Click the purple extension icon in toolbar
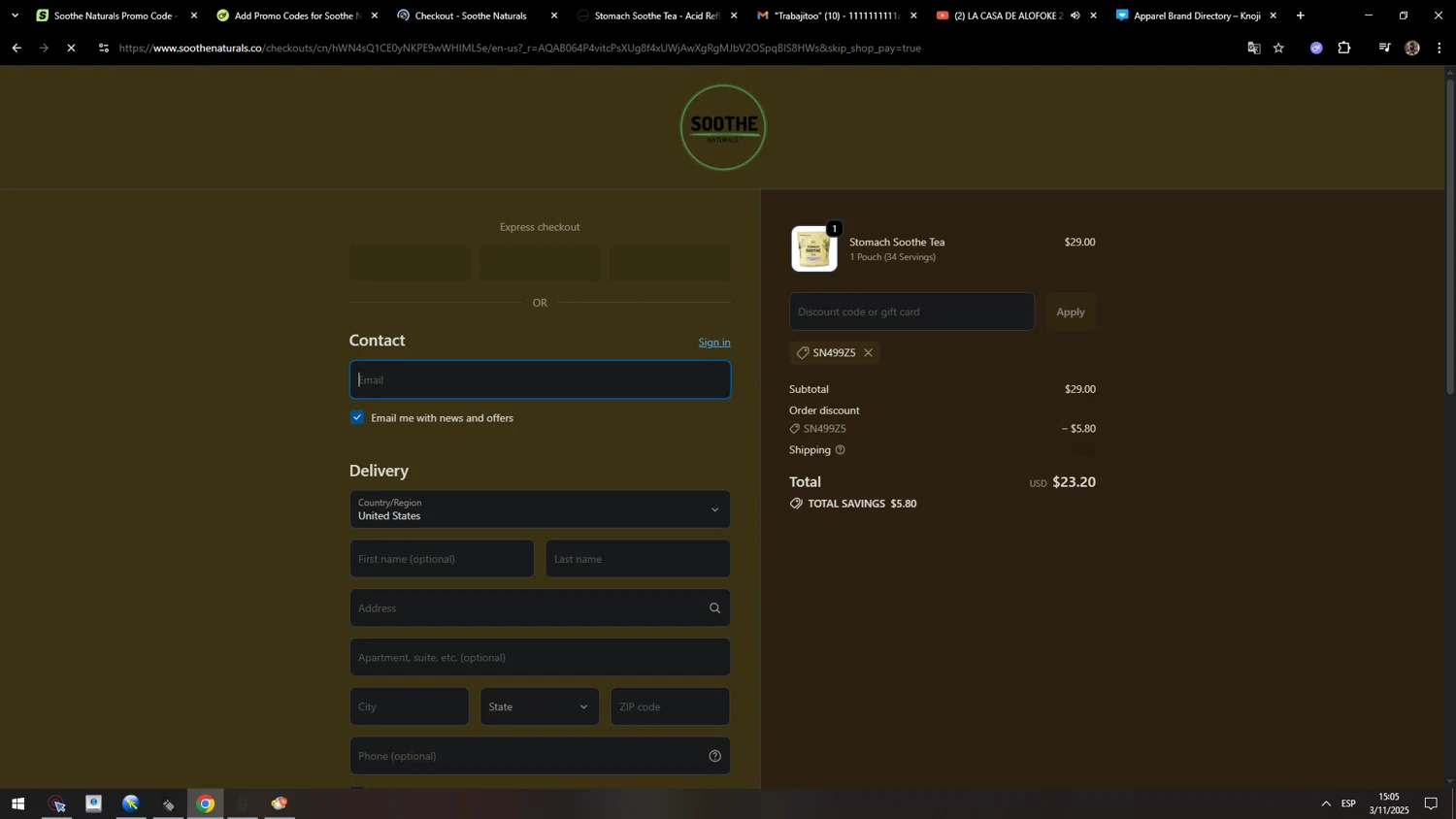The height and width of the screenshot is (819, 1456). [1316, 48]
